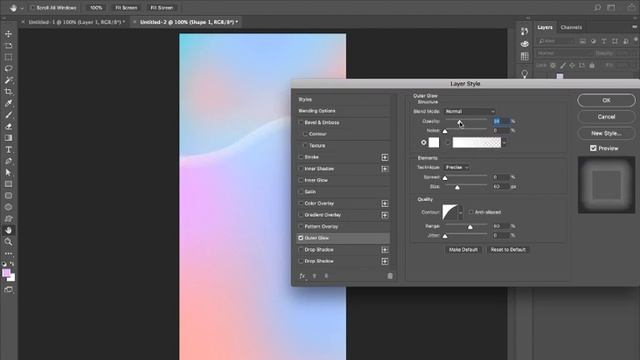The image size is (640, 360).
Task: Open the Technique Precise dropdown
Action: [x=456, y=167]
